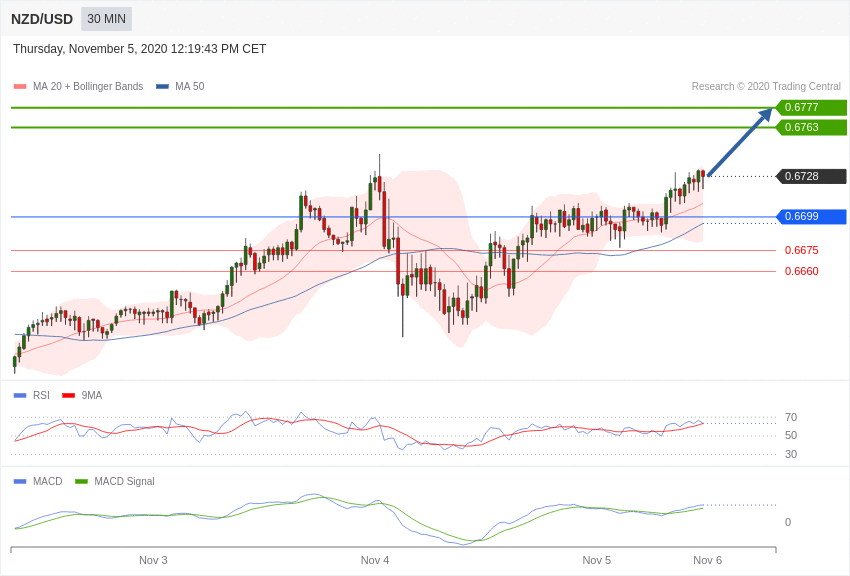Click the '9MA' legend label
This screenshot has width=850, height=576.
click(x=92, y=396)
